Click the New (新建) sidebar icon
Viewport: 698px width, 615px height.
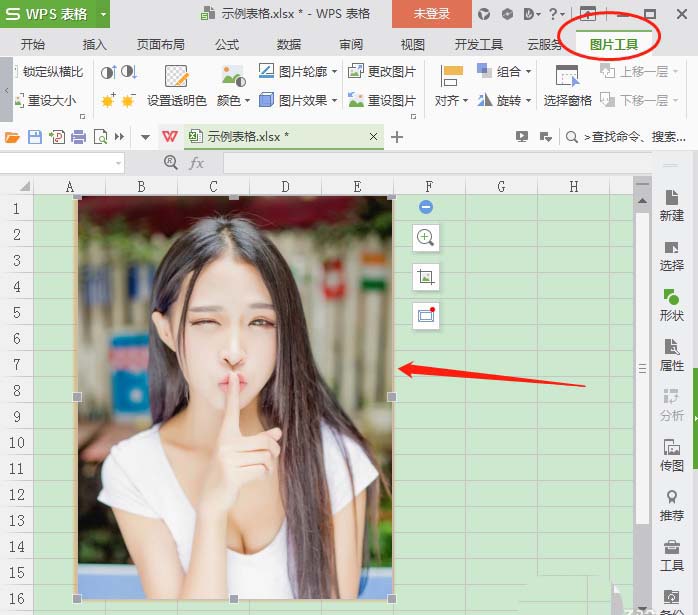click(672, 205)
